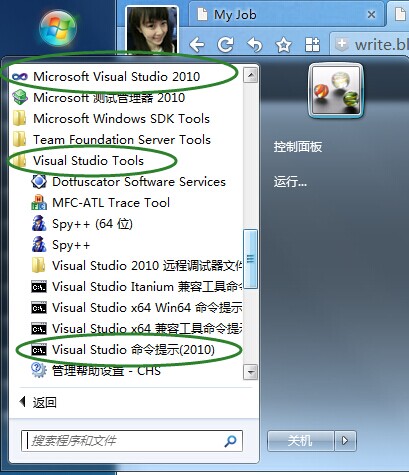This screenshot has height=475, width=409.
Task: Click the magnifier search icon
Action: 230,441
